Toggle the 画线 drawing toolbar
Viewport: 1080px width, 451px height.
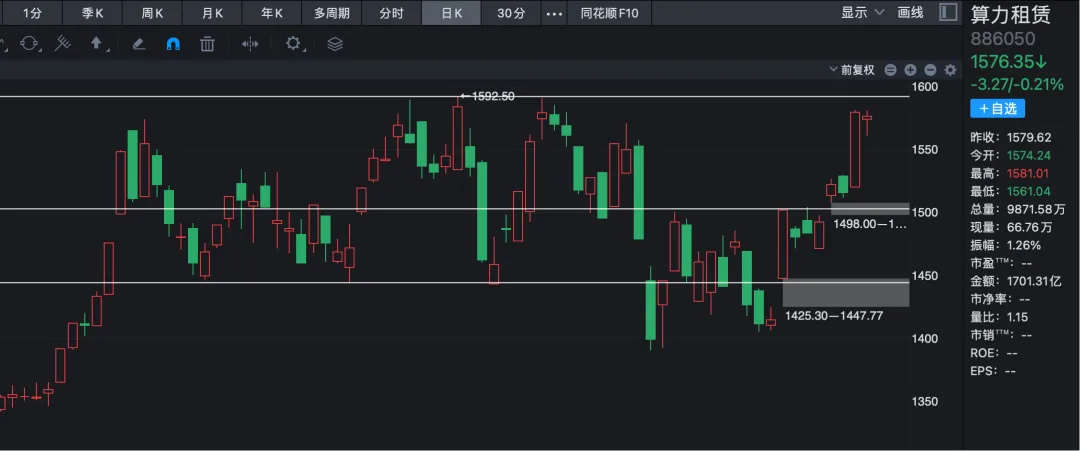click(910, 13)
